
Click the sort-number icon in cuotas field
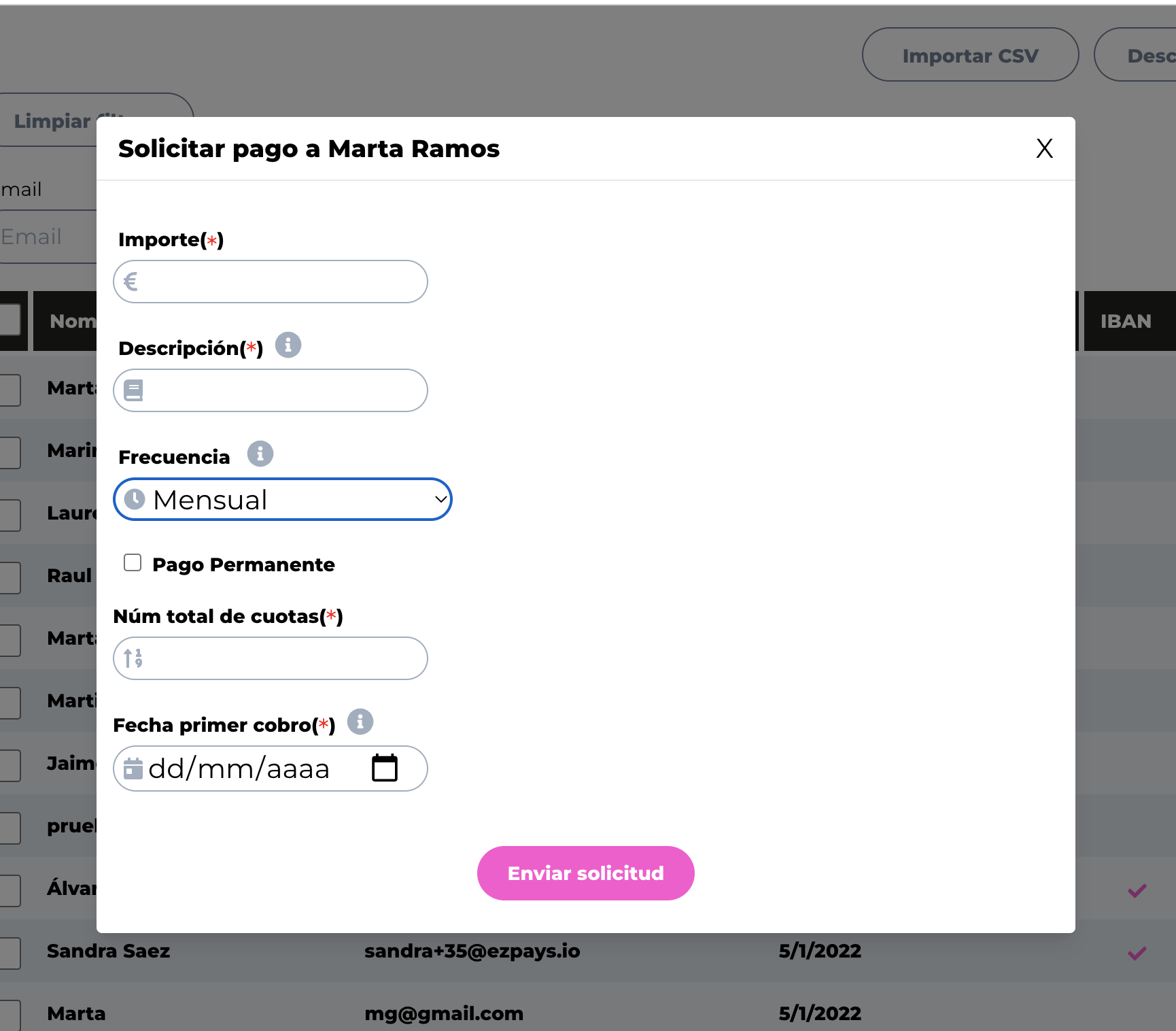pos(133,658)
